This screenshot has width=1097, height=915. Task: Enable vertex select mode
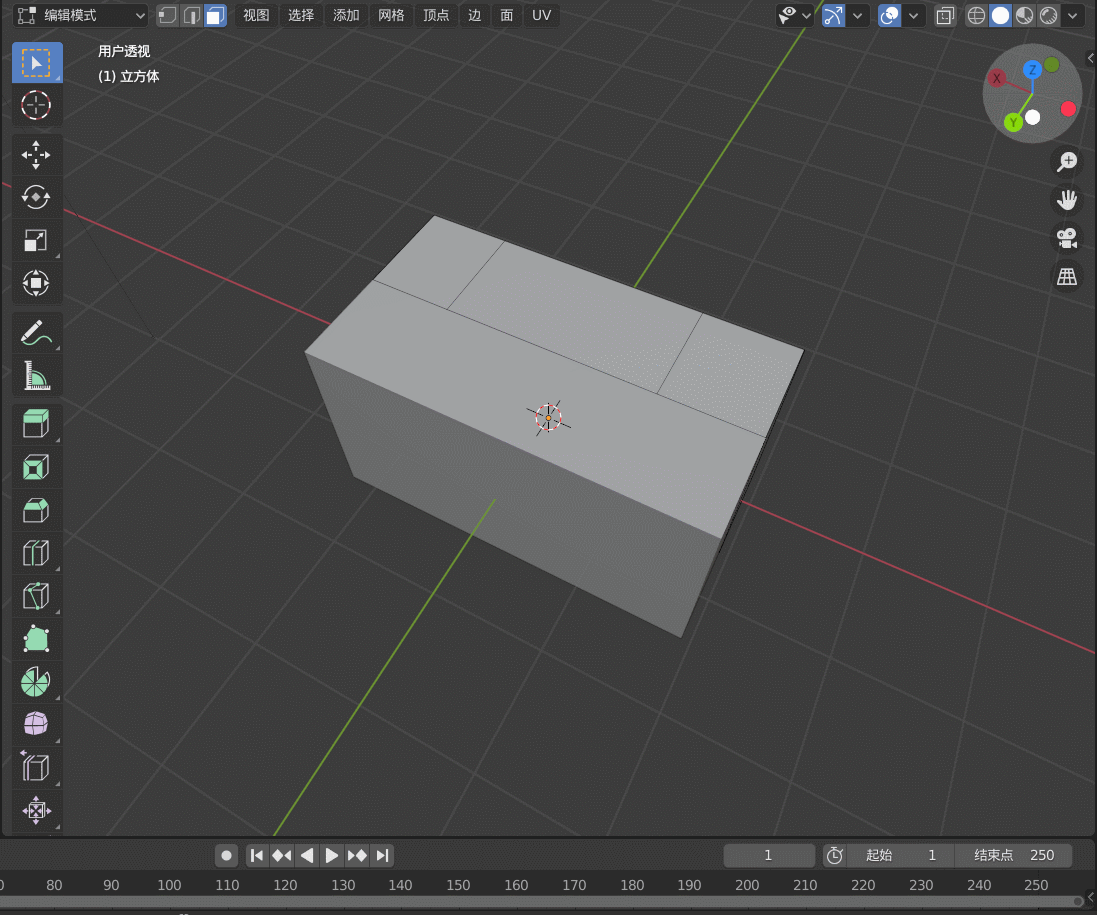(167, 15)
